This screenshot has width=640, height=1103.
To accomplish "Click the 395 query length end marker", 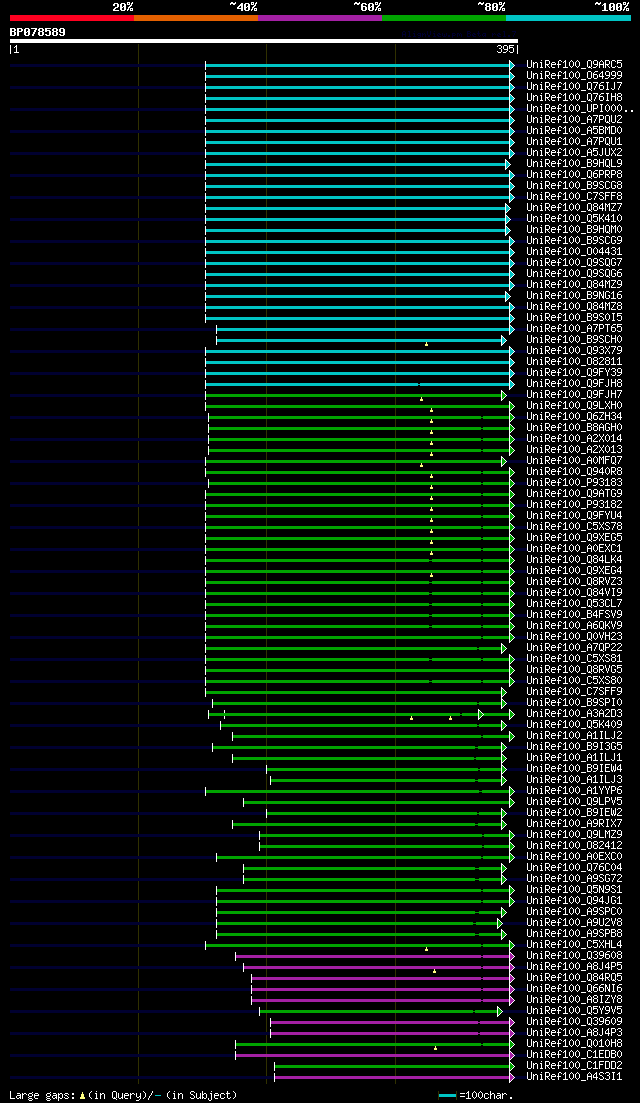I will coord(506,49).
